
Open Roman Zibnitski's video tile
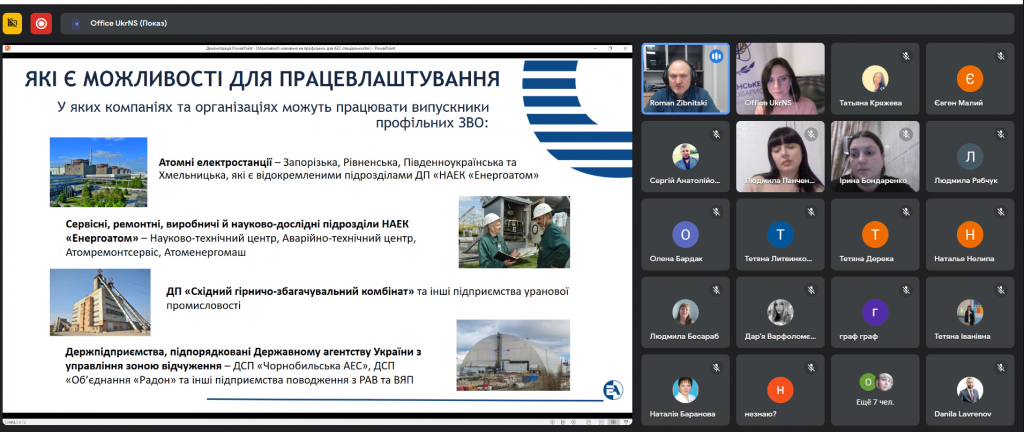tap(685, 76)
